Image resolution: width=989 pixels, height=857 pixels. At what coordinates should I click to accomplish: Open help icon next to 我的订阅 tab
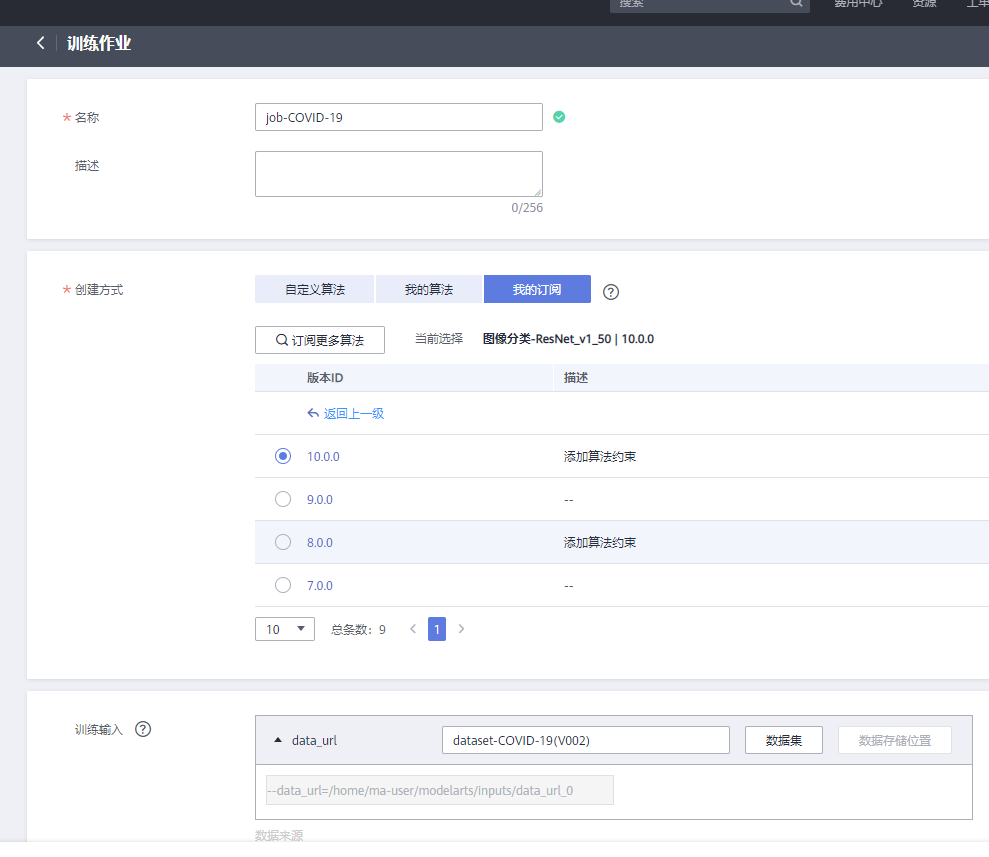[x=611, y=292]
